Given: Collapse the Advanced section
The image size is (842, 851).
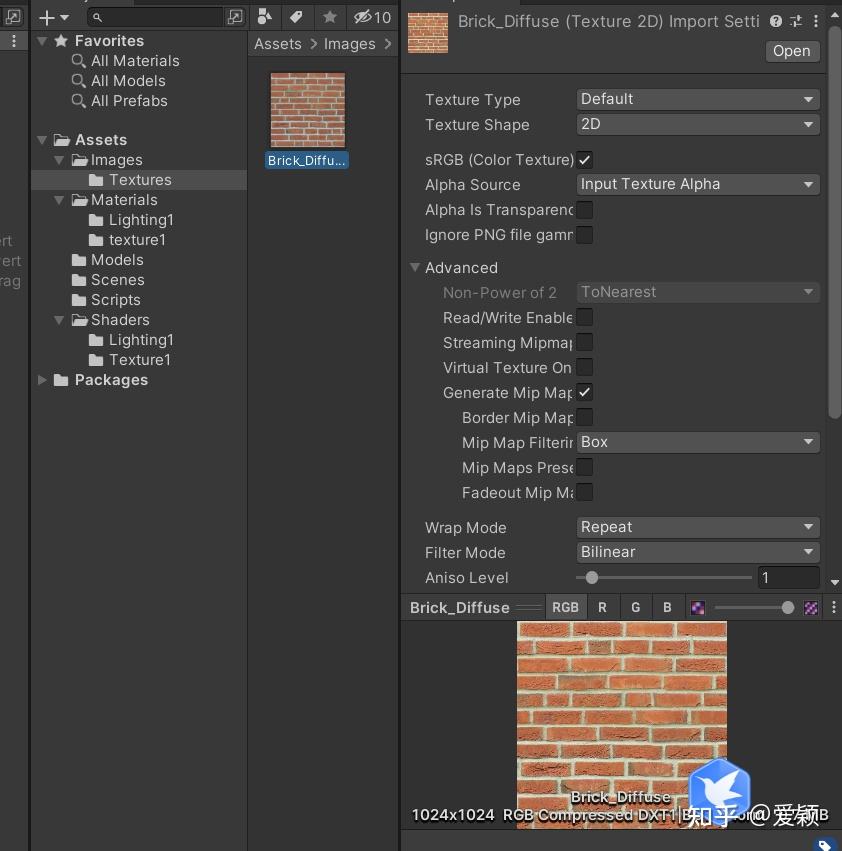Looking at the screenshot, I should tap(415, 268).
